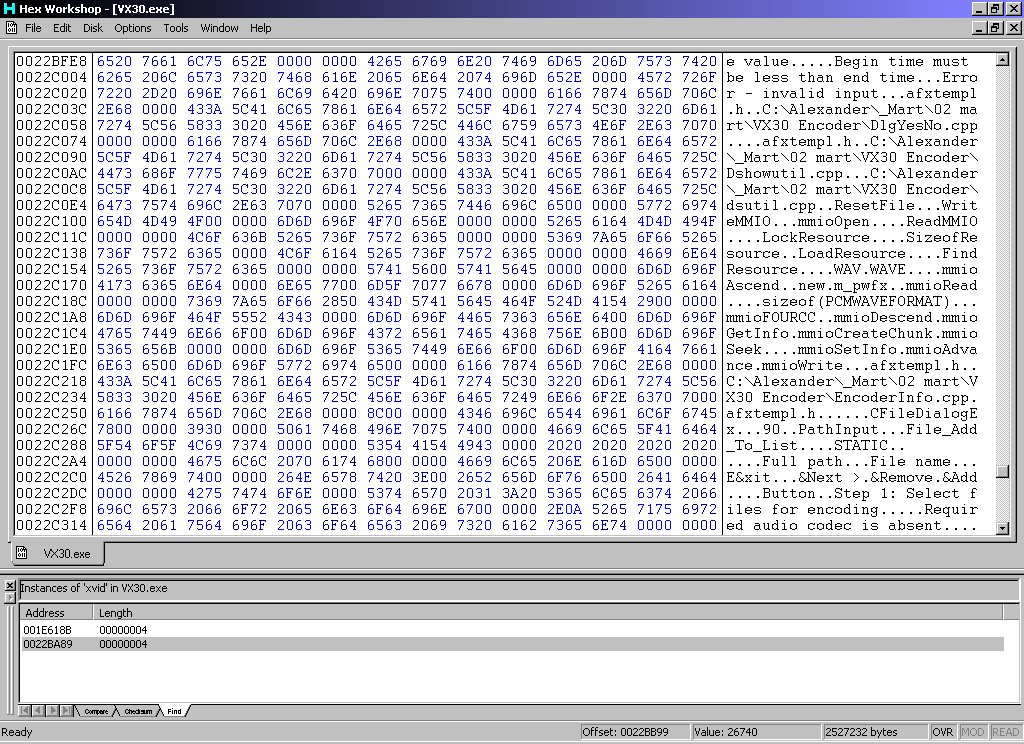Click the offset label 0022C154
The height and width of the screenshot is (744, 1024).
[x=52, y=269]
